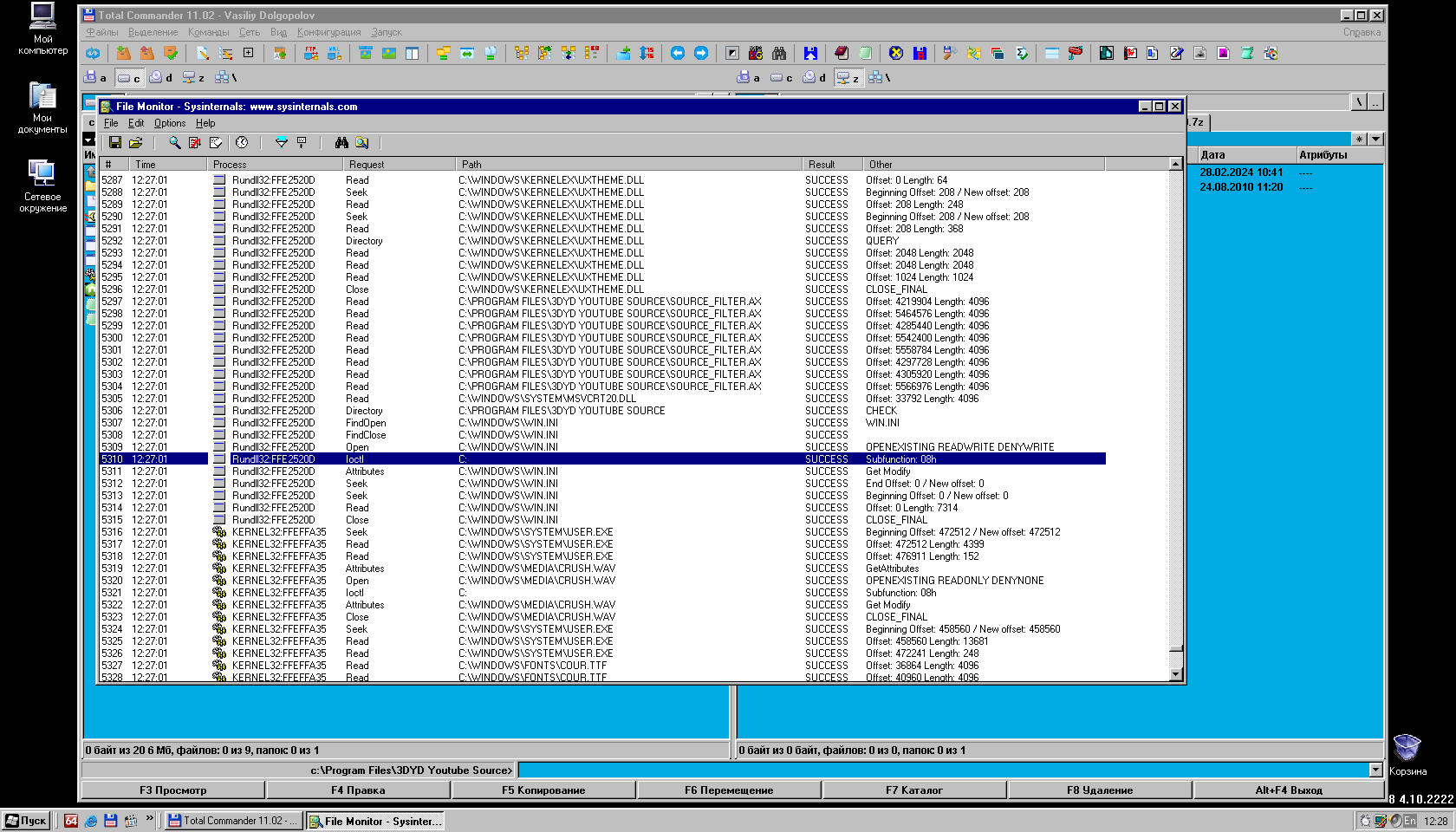
Task: Click the FTP connect icon in Total Commander toolbar
Action: pos(311,53)
